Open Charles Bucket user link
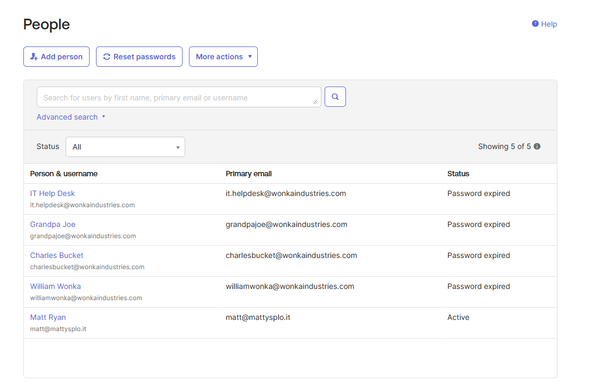 57,255
